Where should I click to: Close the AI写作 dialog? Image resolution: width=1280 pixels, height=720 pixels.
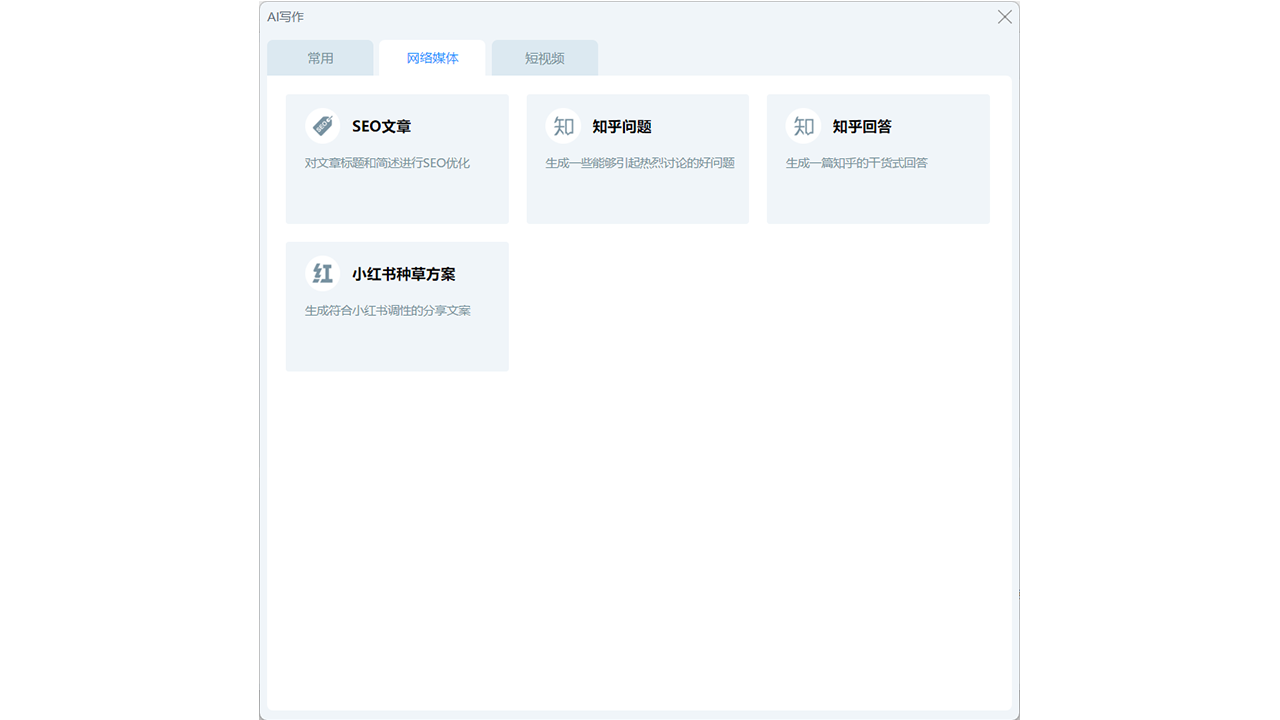(1004, 16)
